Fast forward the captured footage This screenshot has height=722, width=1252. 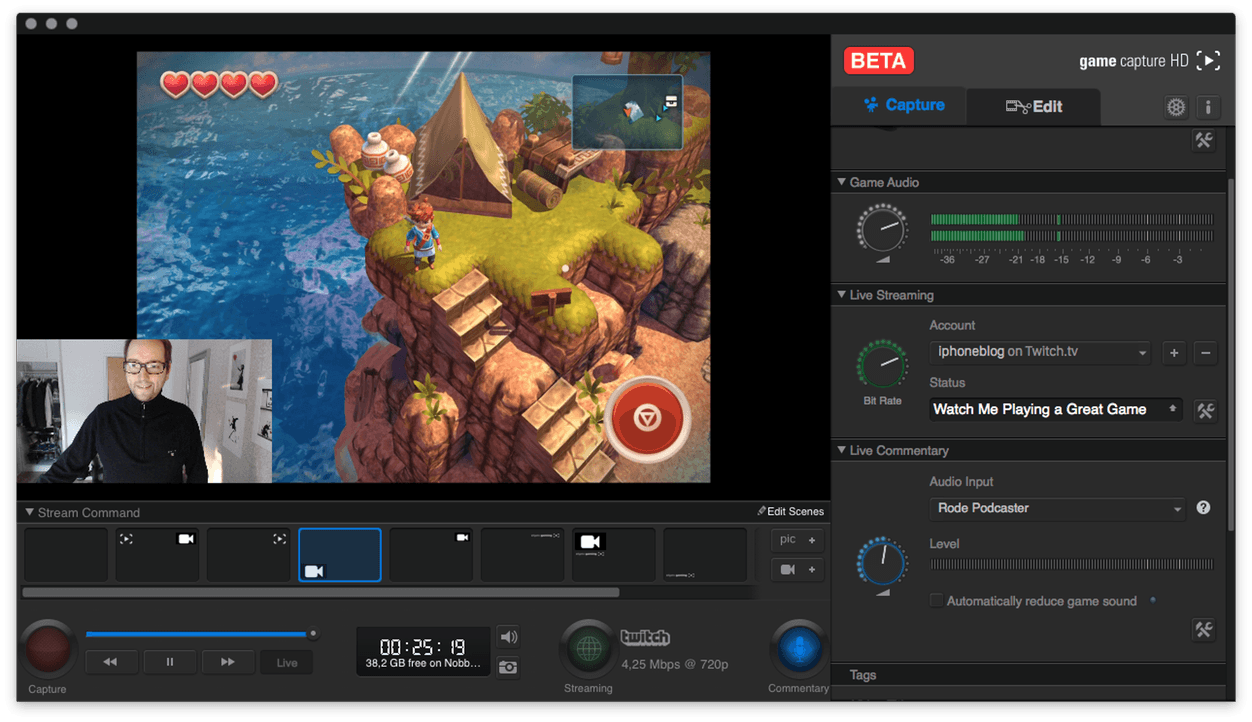pyautogui.click(x=228, y=662)
